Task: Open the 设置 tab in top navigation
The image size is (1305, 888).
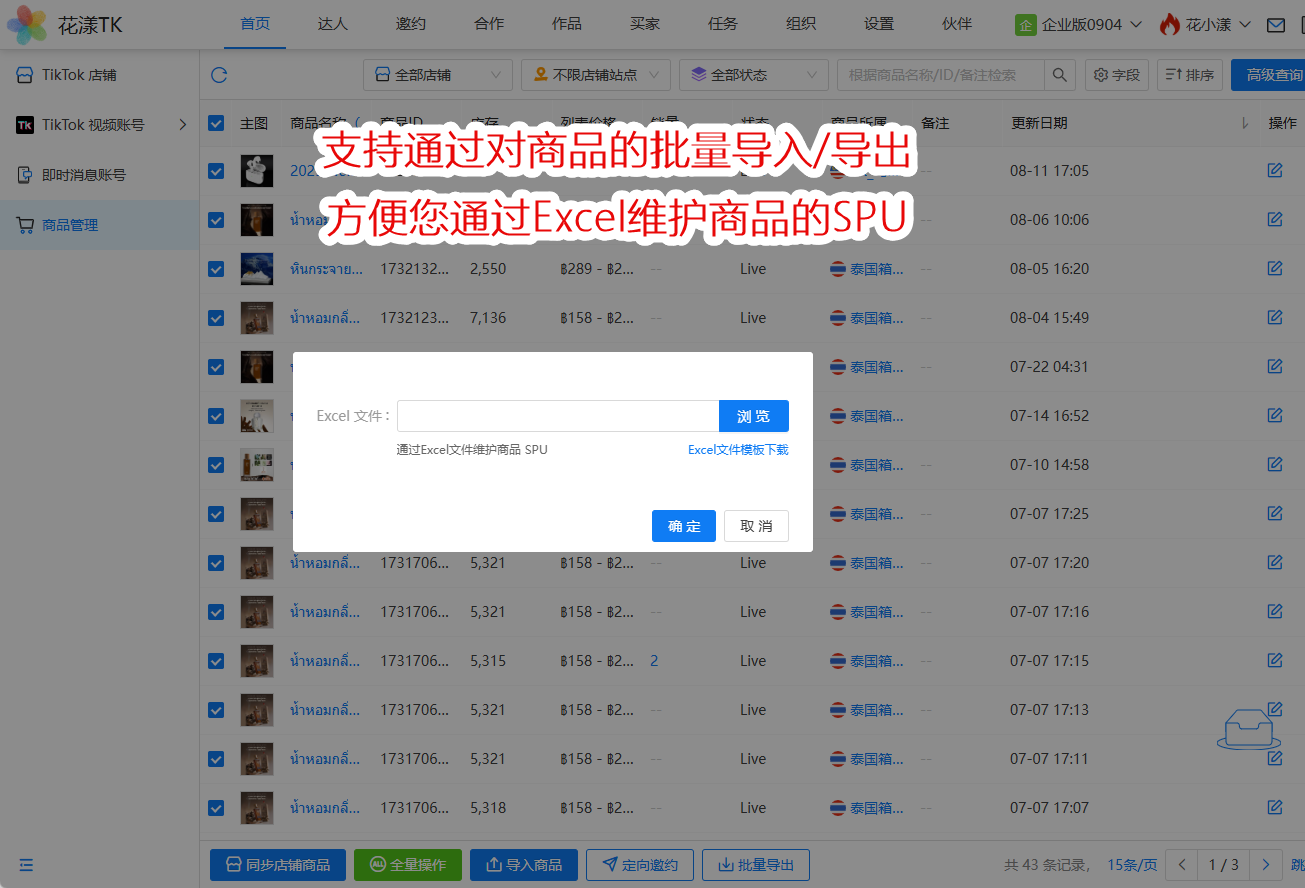Action: 879,24
